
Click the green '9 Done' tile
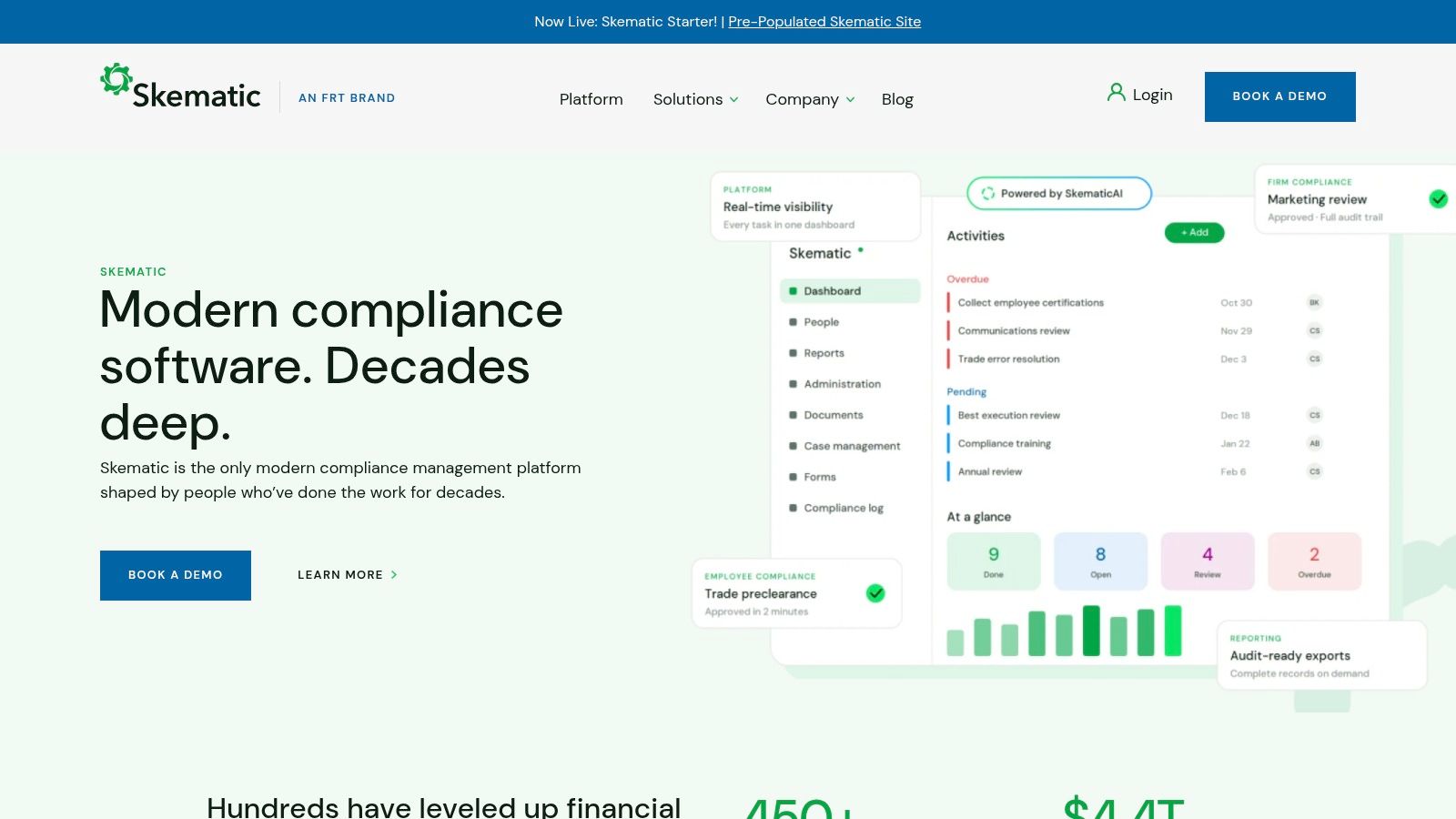994,561
